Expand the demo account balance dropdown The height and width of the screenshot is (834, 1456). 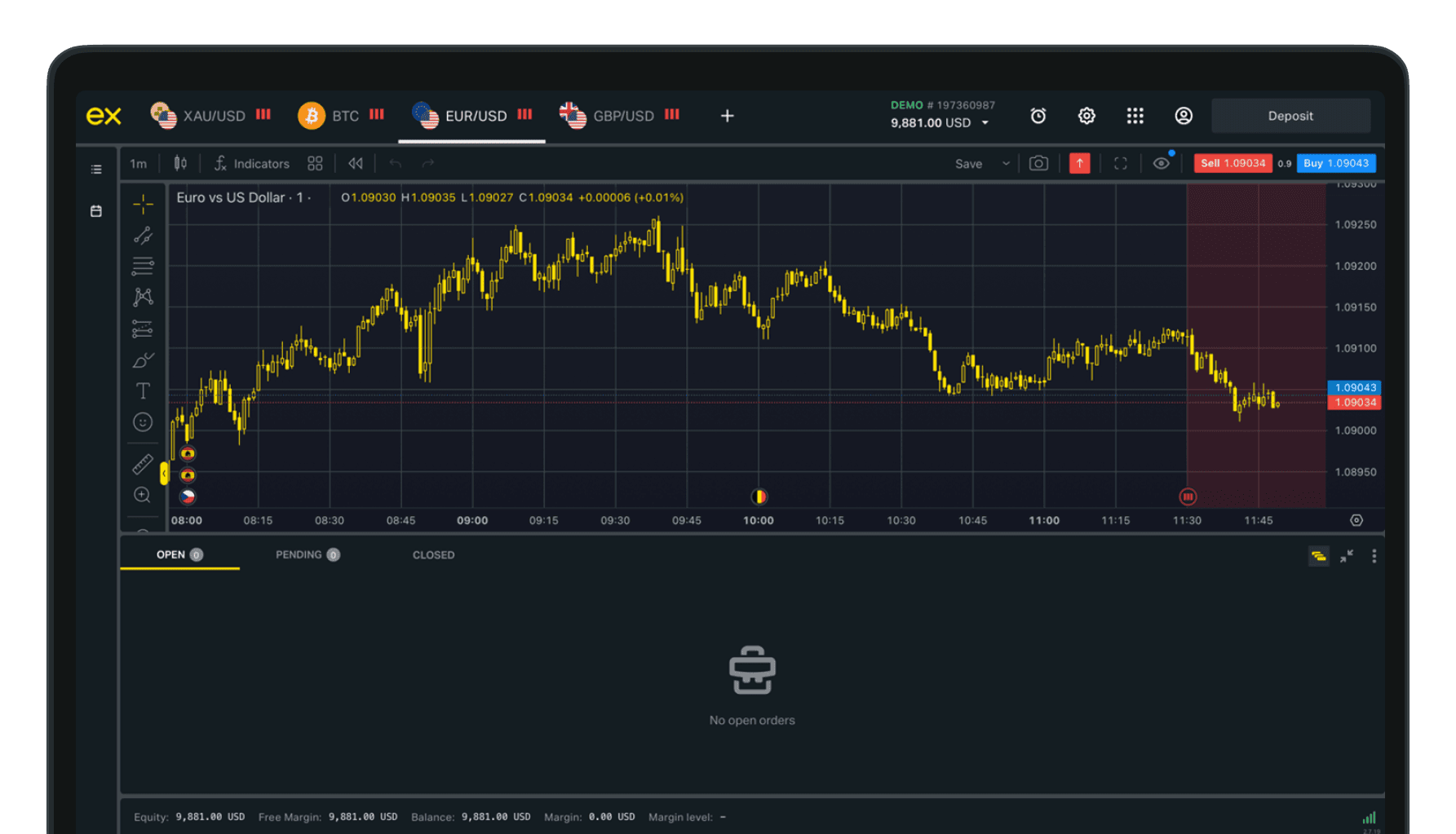[x=985, y=123]
